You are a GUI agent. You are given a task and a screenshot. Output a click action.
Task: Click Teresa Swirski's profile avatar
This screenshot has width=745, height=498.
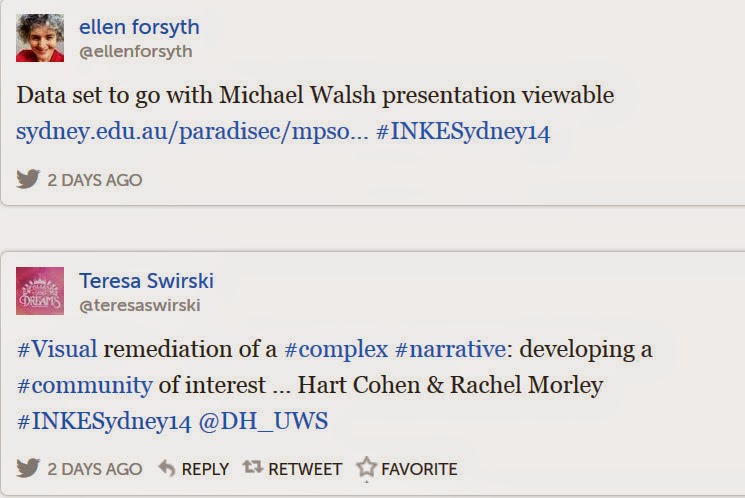(40, 290)
